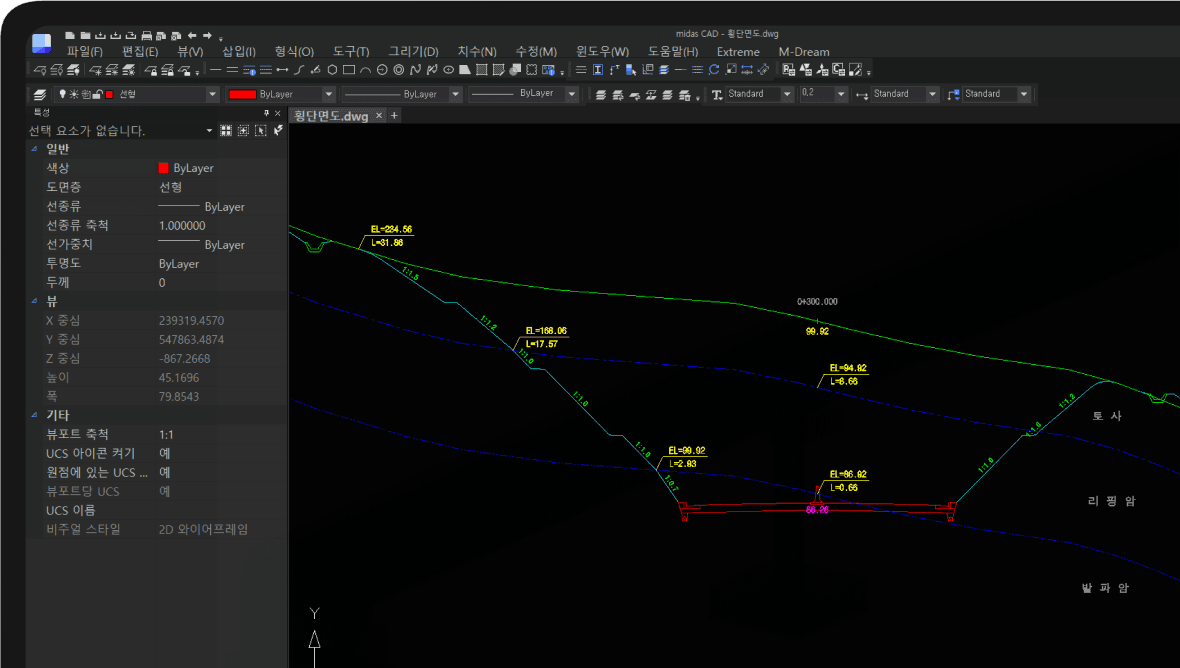The height and width of the screenshot is (668, 1180).
Task: Click the New file icon in quick access
Action: pos(69,35)
